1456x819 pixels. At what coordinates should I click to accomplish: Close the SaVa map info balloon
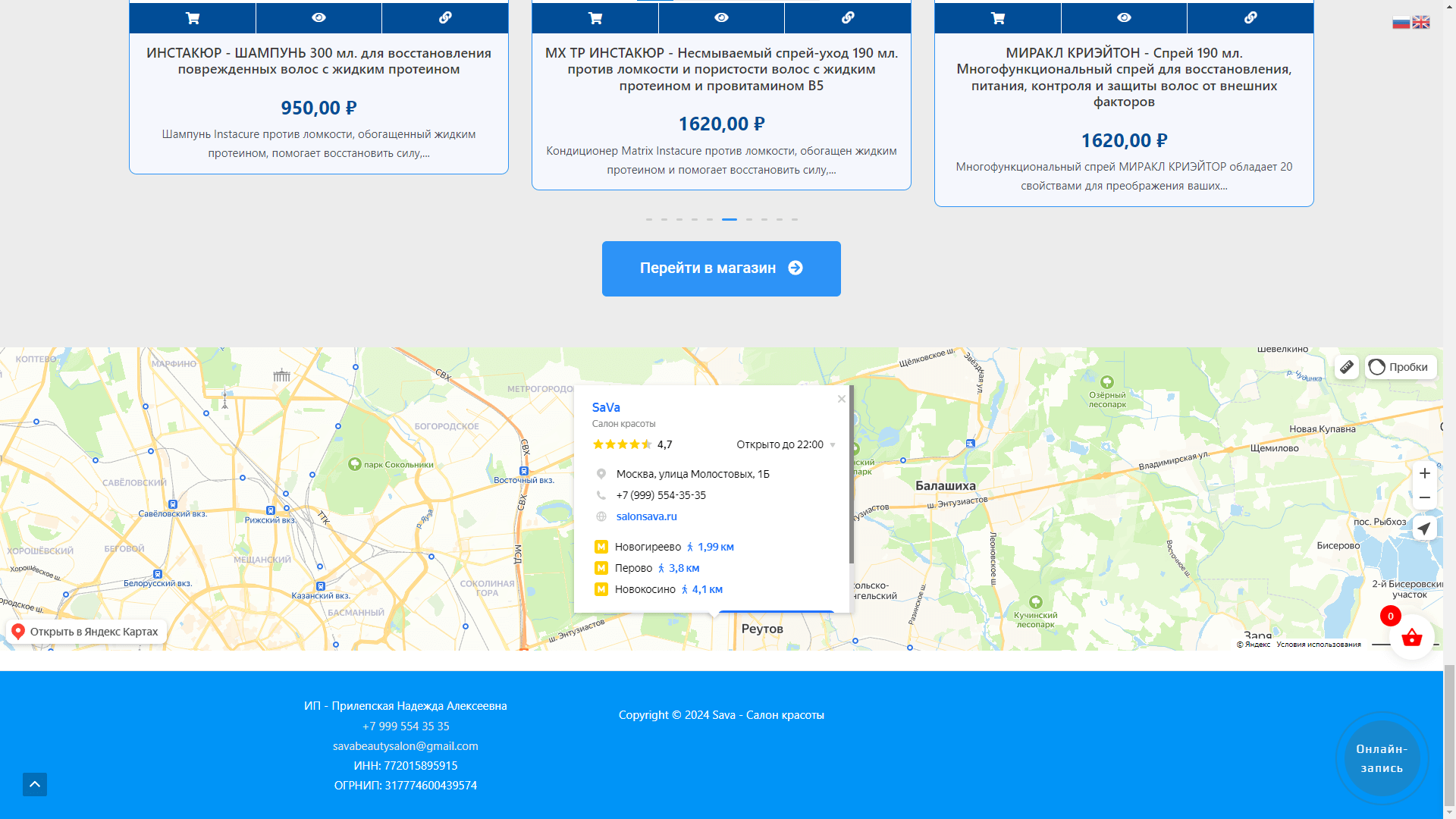click(842, 399)
